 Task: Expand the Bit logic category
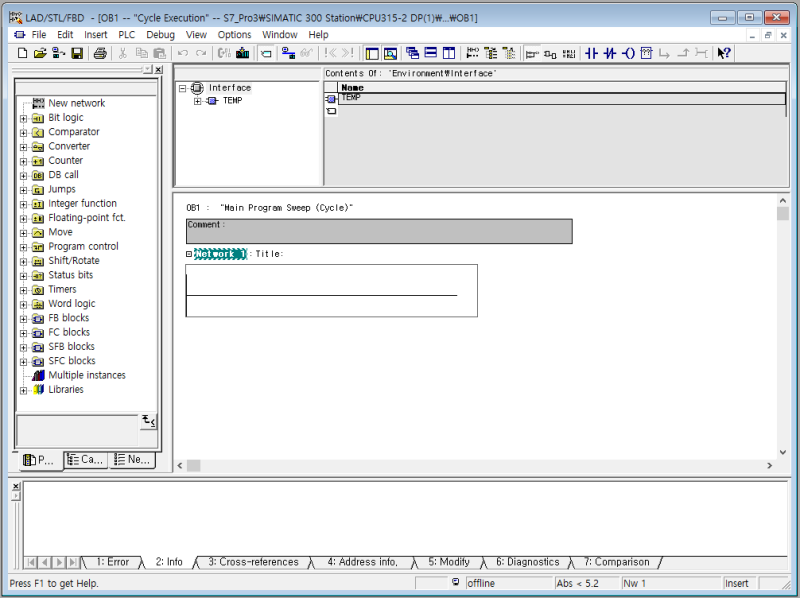click(x=22, y=117)
